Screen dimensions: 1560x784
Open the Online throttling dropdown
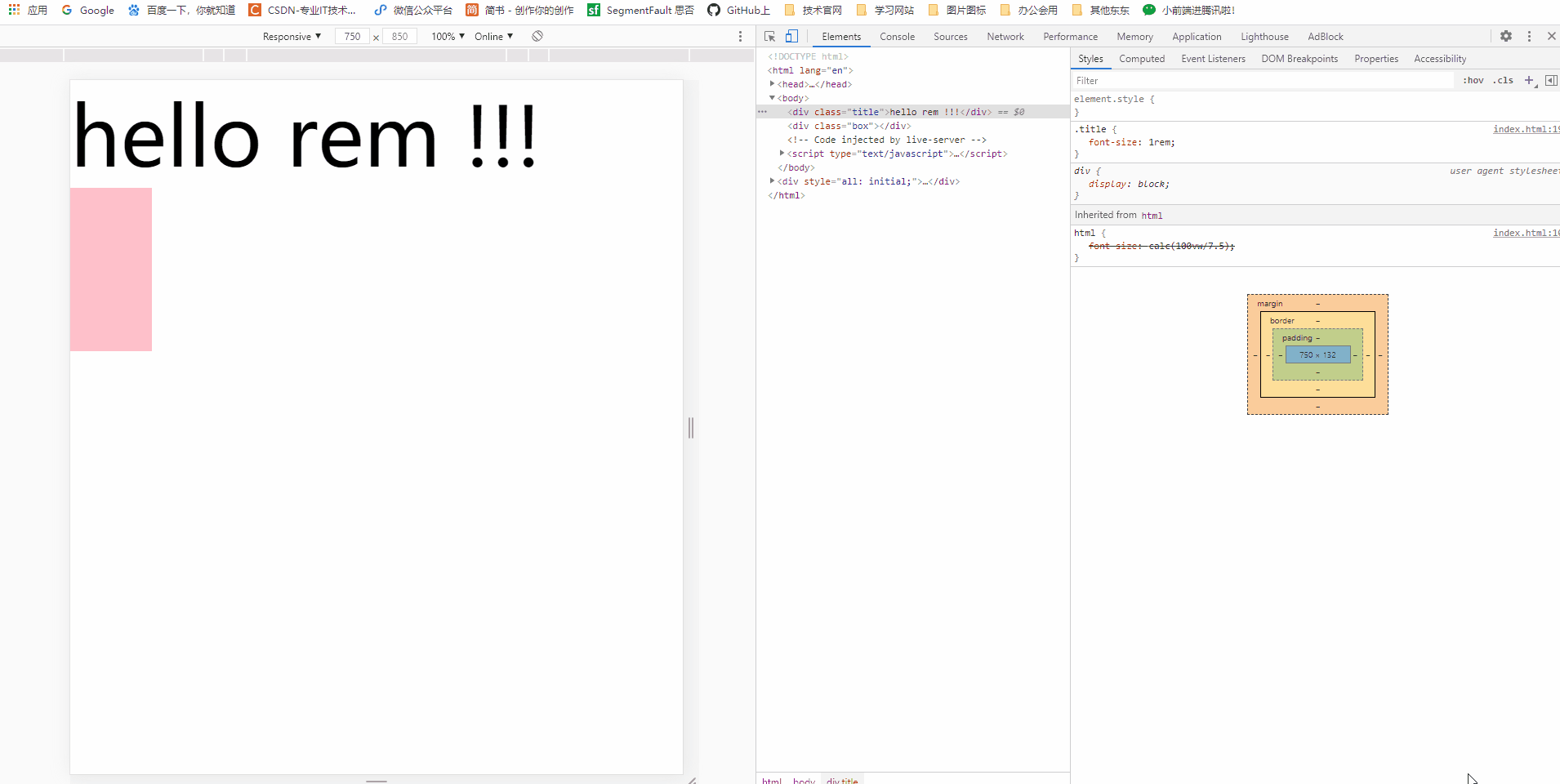493,36
